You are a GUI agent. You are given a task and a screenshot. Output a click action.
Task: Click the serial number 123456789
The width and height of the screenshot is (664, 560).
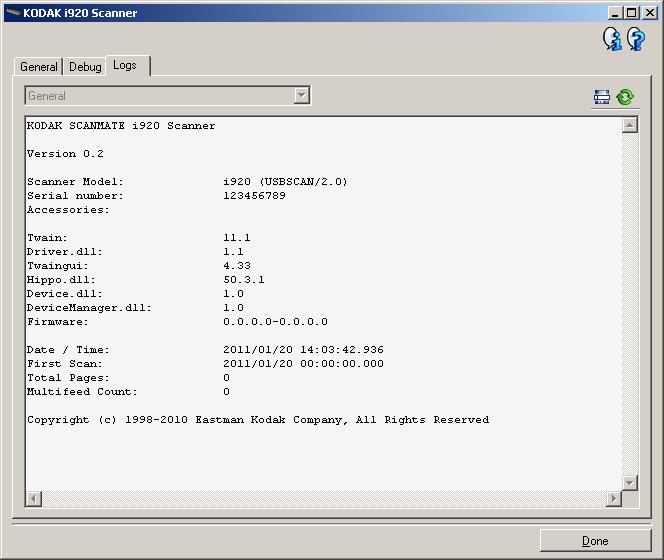(255, 196)
